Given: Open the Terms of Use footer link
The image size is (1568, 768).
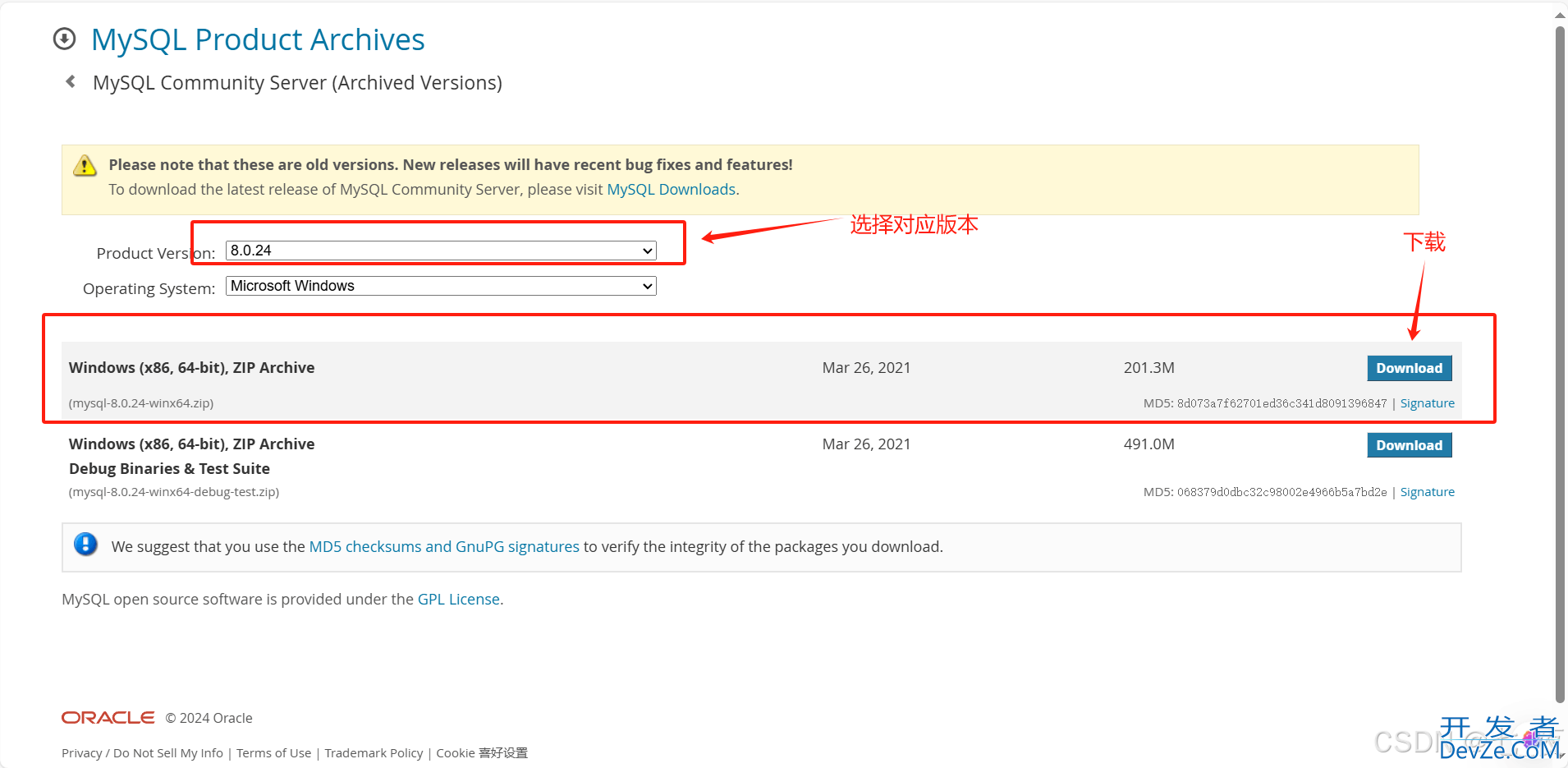Looking at the screenshot, I should [x=273, y=753].
